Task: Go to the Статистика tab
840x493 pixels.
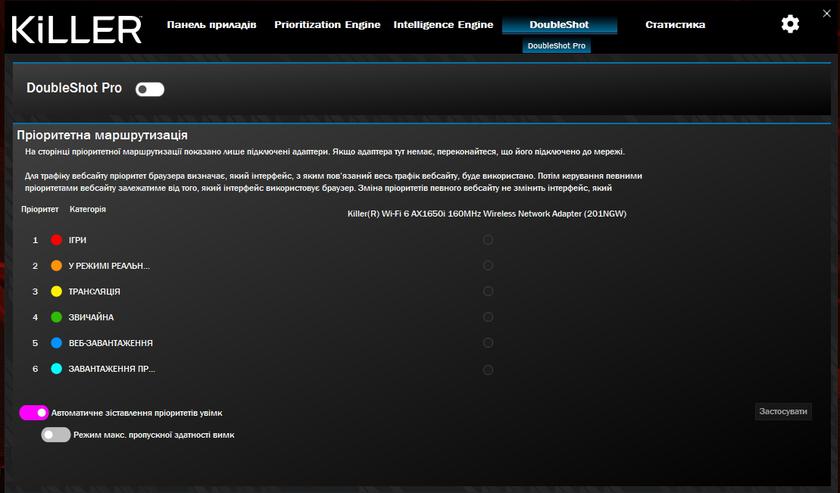Action: pyautogui.click(x=675, y=24)
